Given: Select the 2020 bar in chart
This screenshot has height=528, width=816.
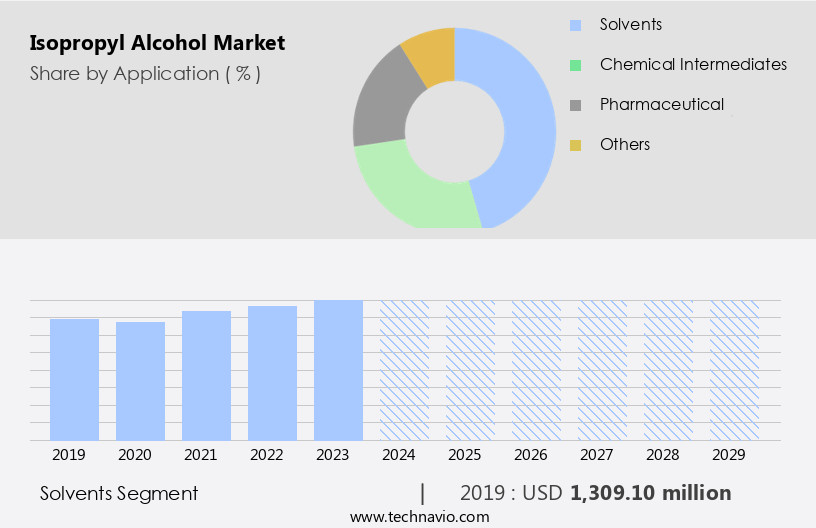Looking at the screenshot, I should point(141,381).
